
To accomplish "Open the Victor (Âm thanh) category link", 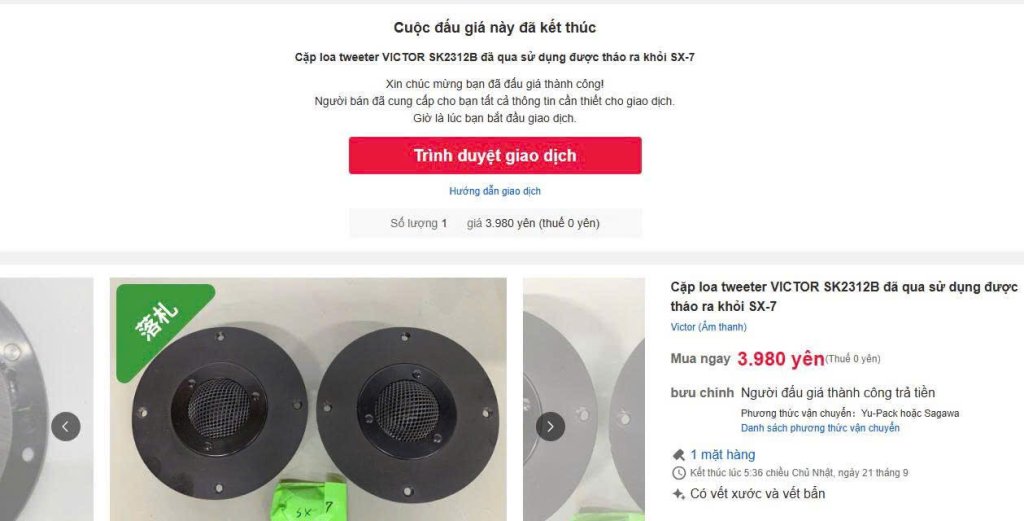I will click(x=709, y=327).
